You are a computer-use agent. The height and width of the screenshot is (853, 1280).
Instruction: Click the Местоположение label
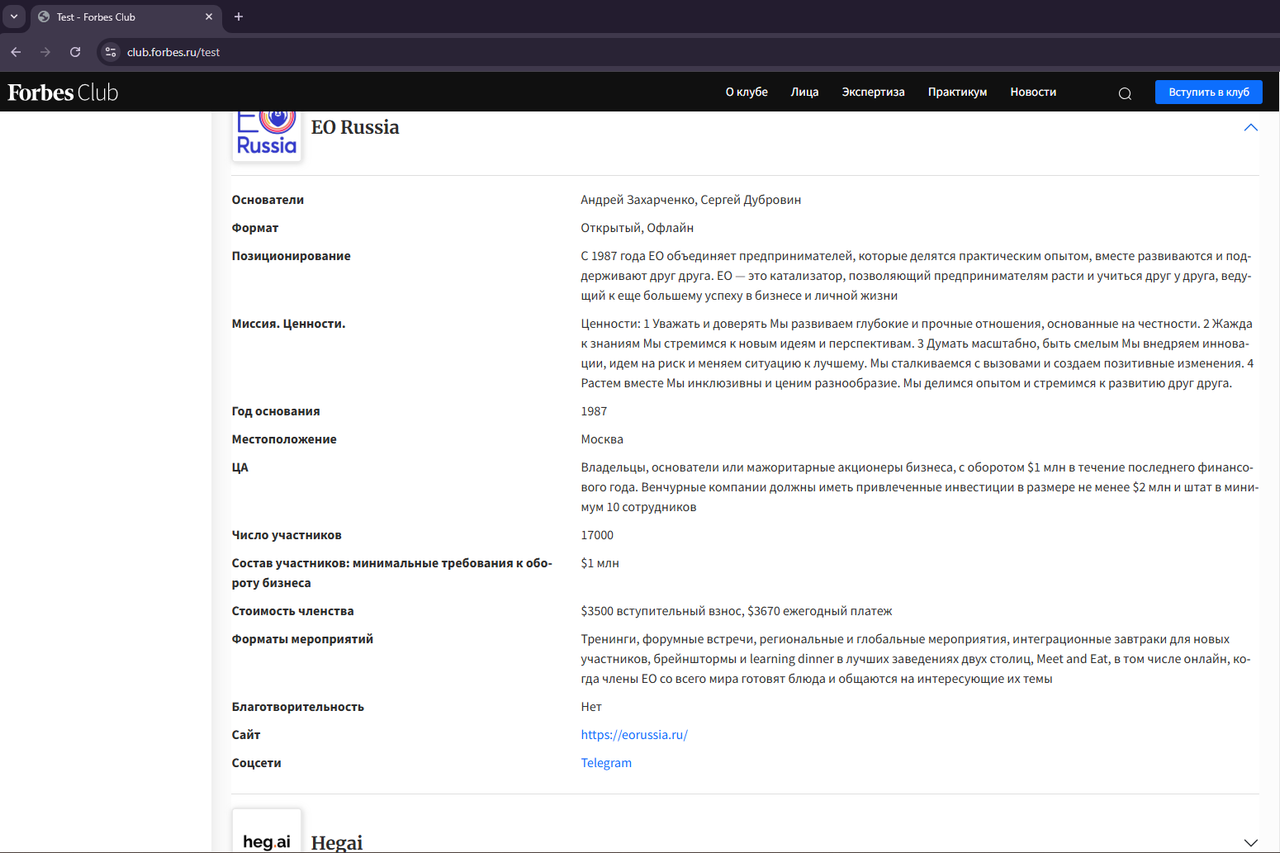tap(284, 440)
